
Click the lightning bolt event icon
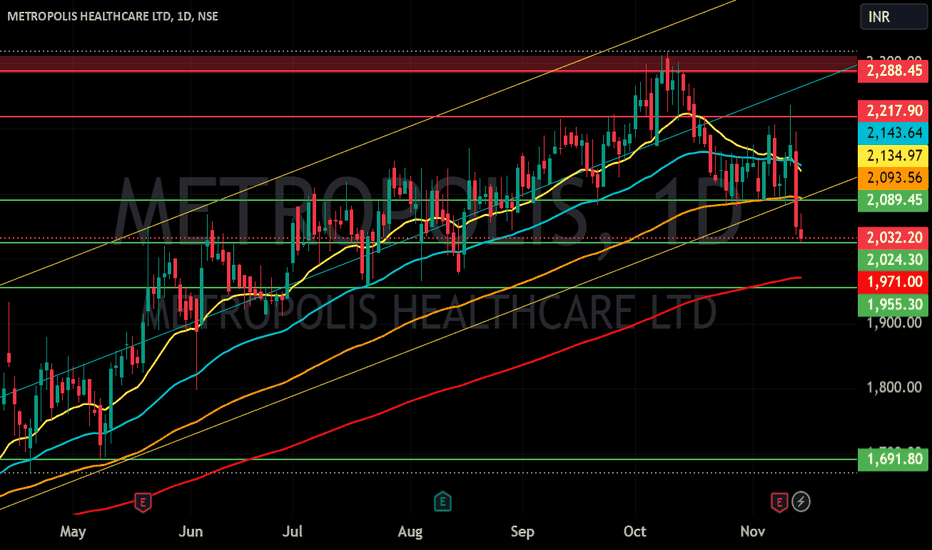(x=801, y=502)
